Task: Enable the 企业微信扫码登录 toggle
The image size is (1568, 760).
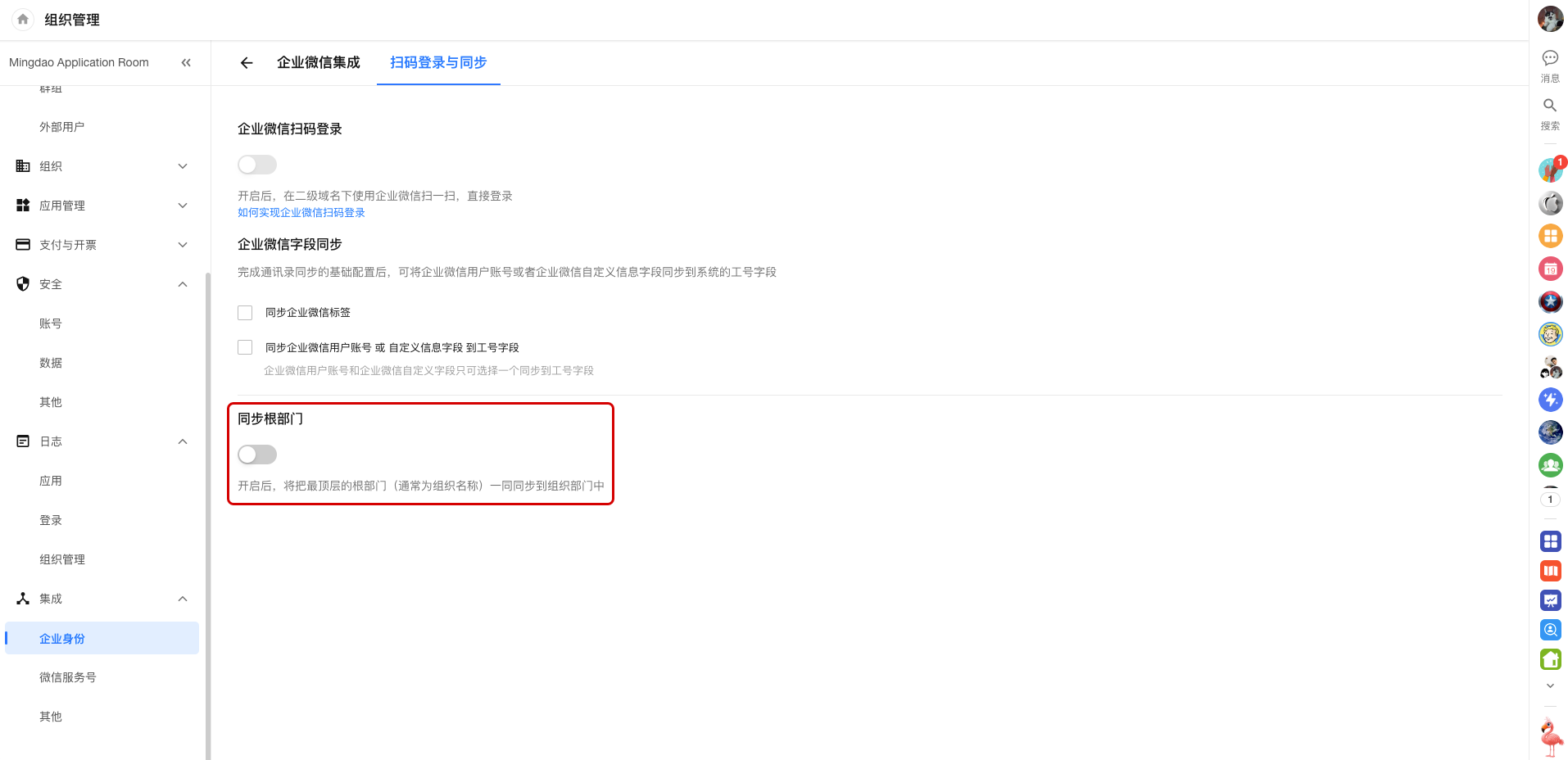Action: pos(257,165)
